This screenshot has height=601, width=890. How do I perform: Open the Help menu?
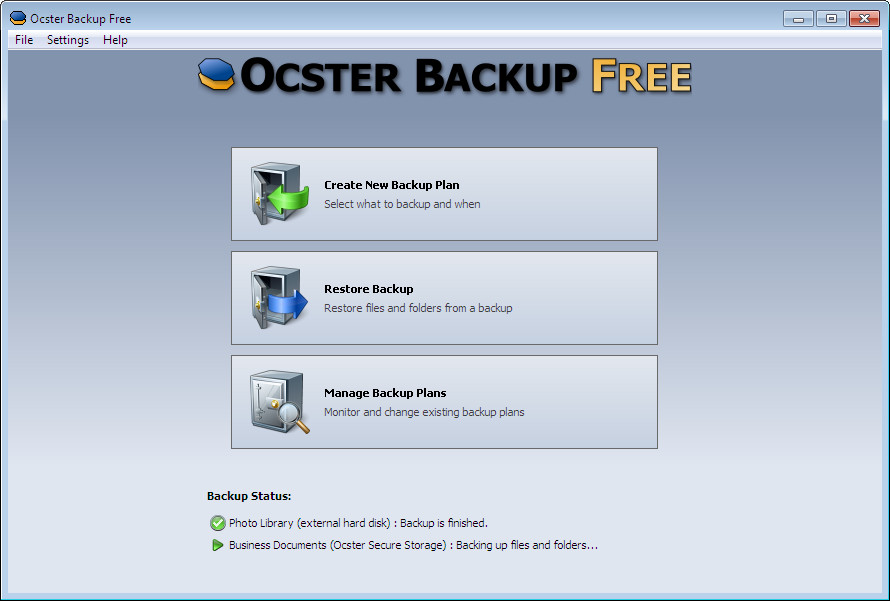115,40
